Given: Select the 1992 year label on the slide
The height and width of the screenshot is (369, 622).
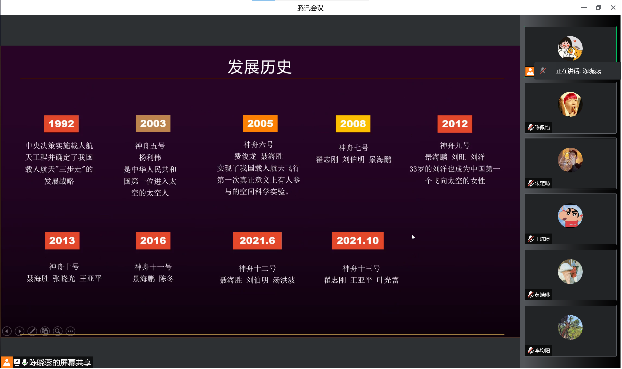Looking at the screenshot, I should point(61,123).
